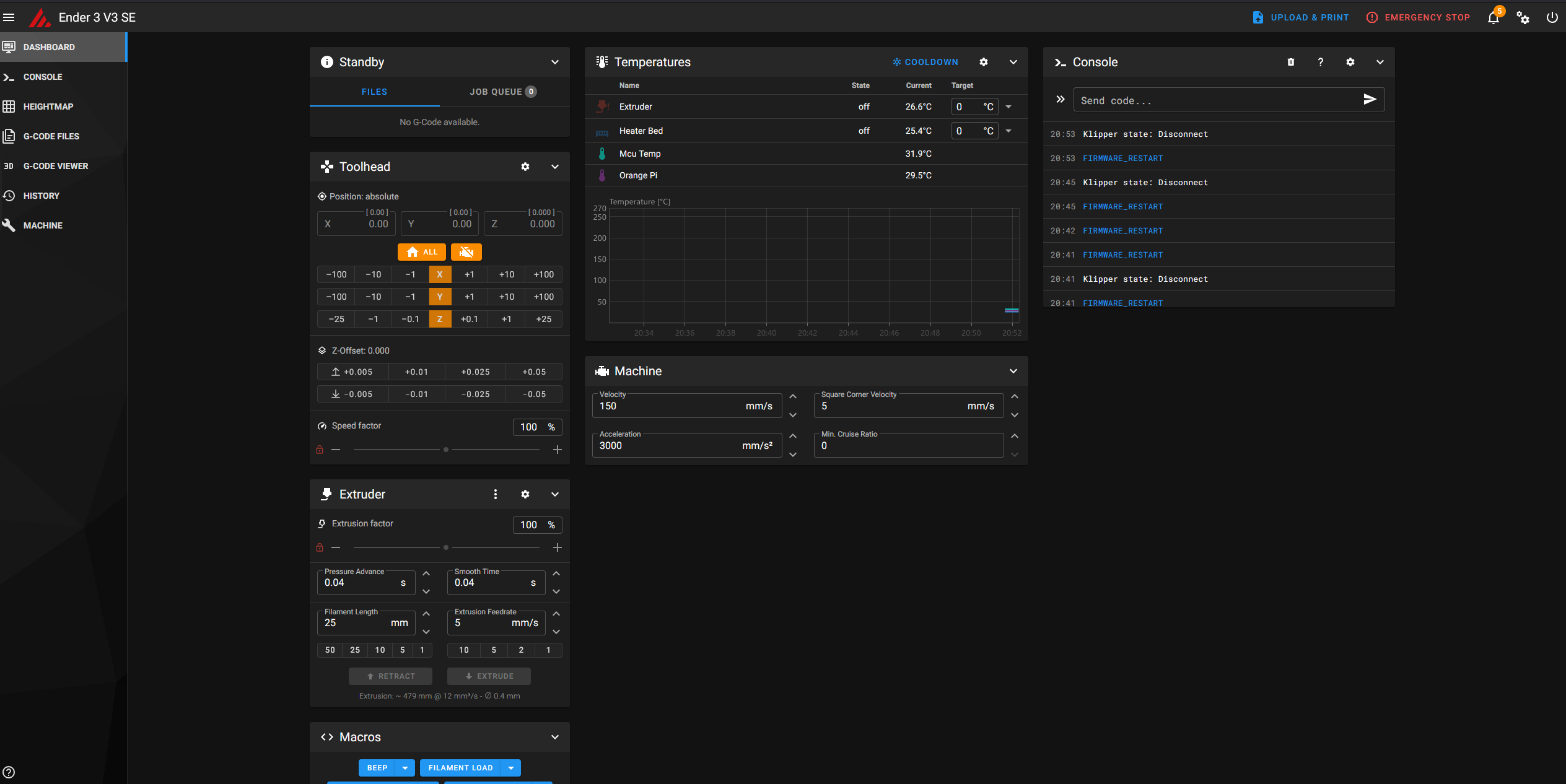Open interface settings gears icon

tap(1523, 17)
